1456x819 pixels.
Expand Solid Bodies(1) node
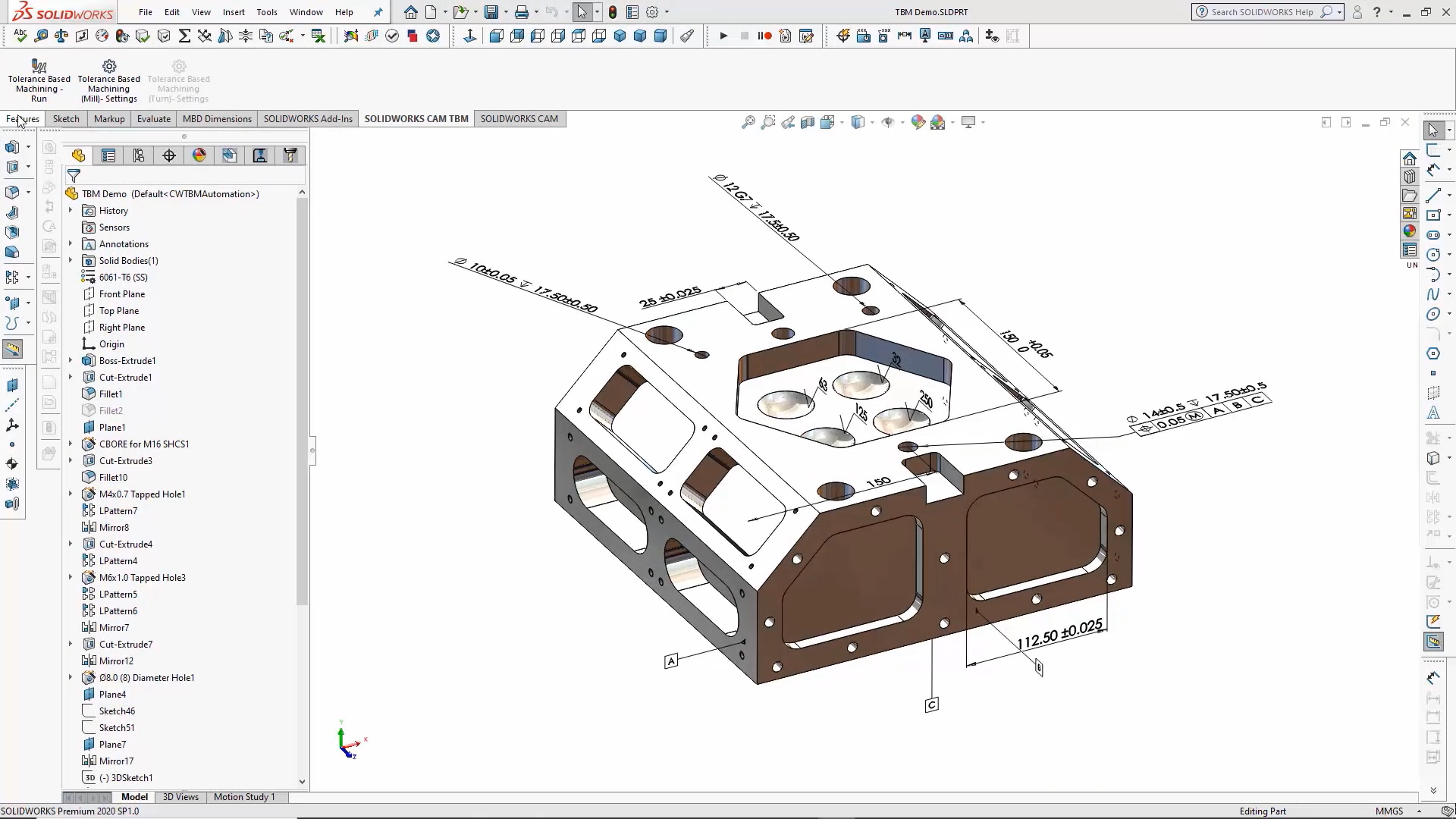click(71, 260)
